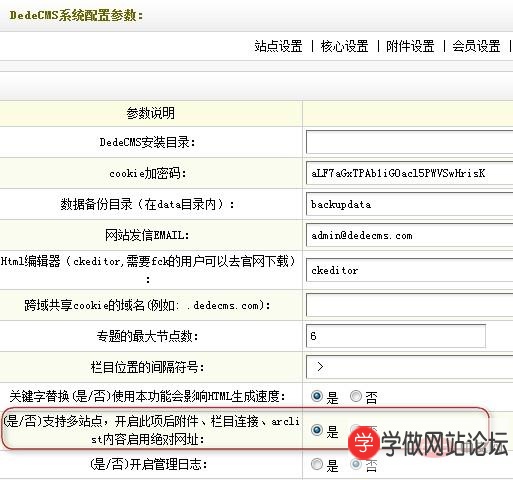This screenshot has width=513, height=480.
Task: Click the ckeditor Html编辑器 field
Action: tap(409, 270)
